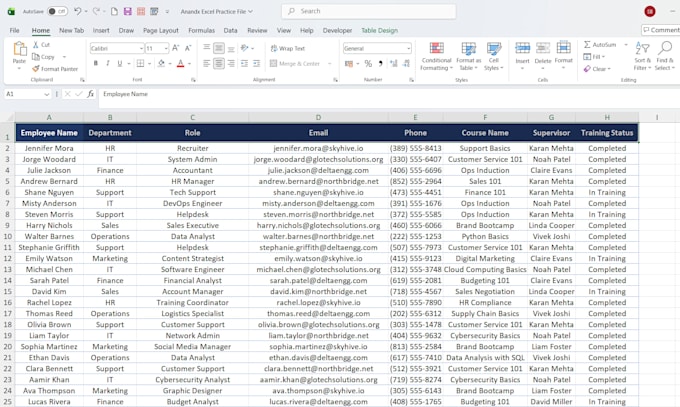Screen dimensions: 680x407
Task: Click the Name Box showing A1
Action: [x=28, y=94]
